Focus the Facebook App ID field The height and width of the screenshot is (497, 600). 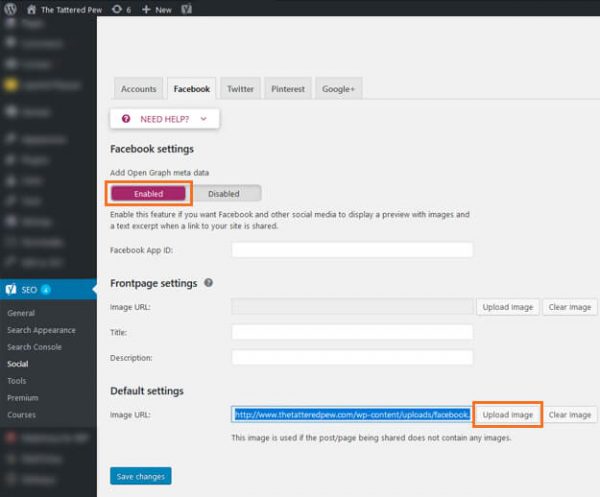click(x=352, y=250)
